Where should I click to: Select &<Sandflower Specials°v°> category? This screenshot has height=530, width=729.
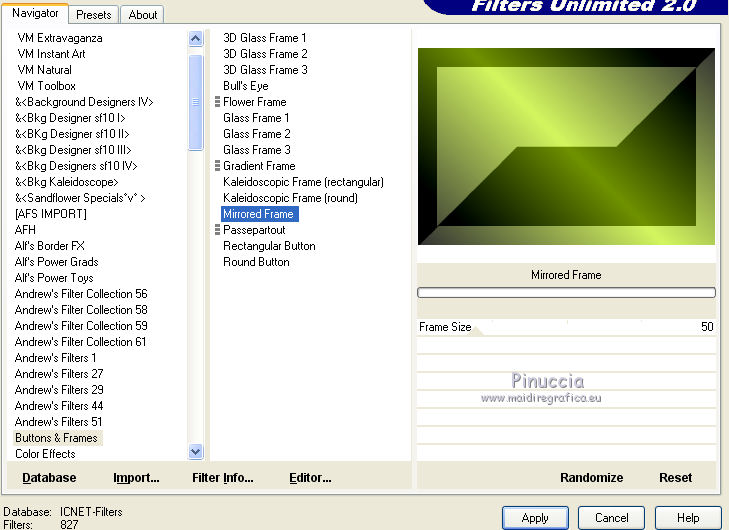coord(80,198)
